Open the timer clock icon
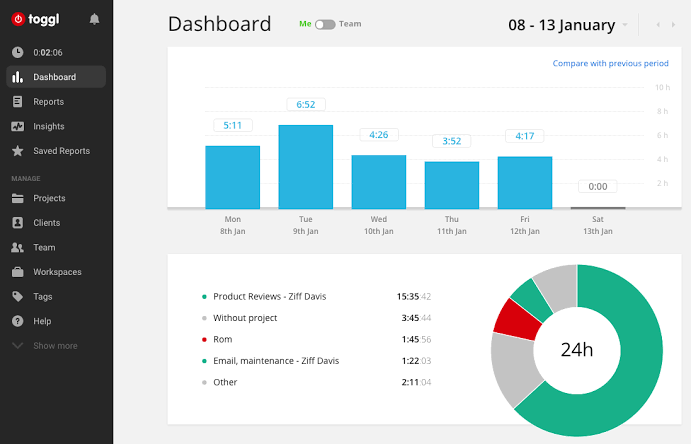 point(18,52)
